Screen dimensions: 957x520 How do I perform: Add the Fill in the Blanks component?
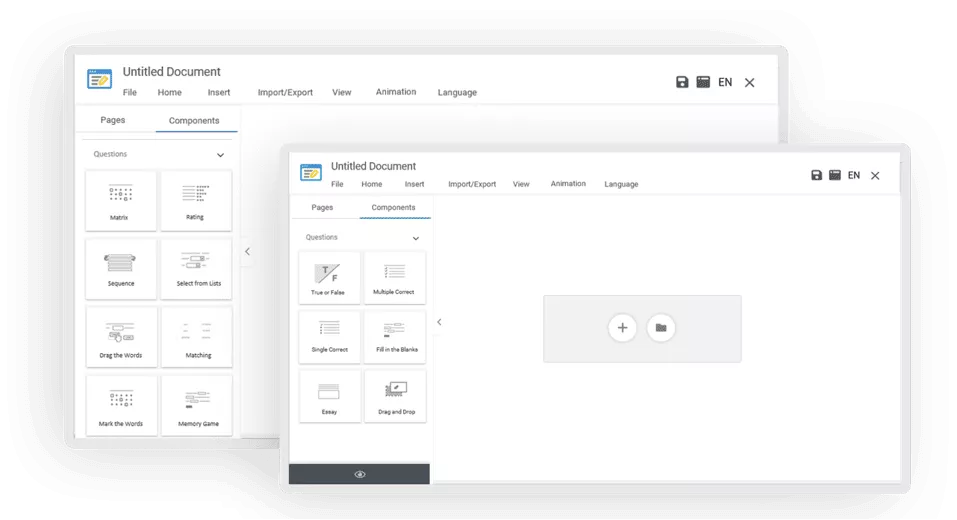click(x=395, y=337)
